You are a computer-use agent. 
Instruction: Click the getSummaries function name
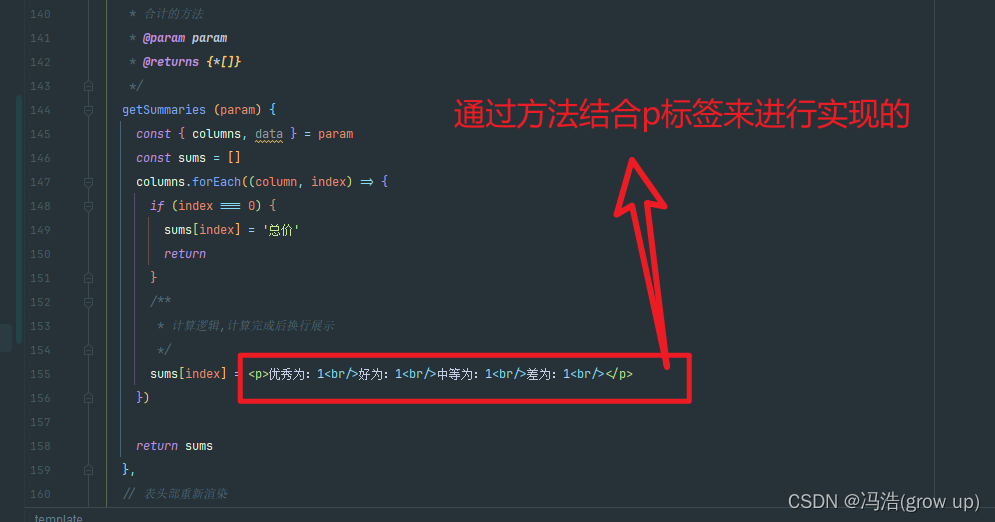point(164,110)
